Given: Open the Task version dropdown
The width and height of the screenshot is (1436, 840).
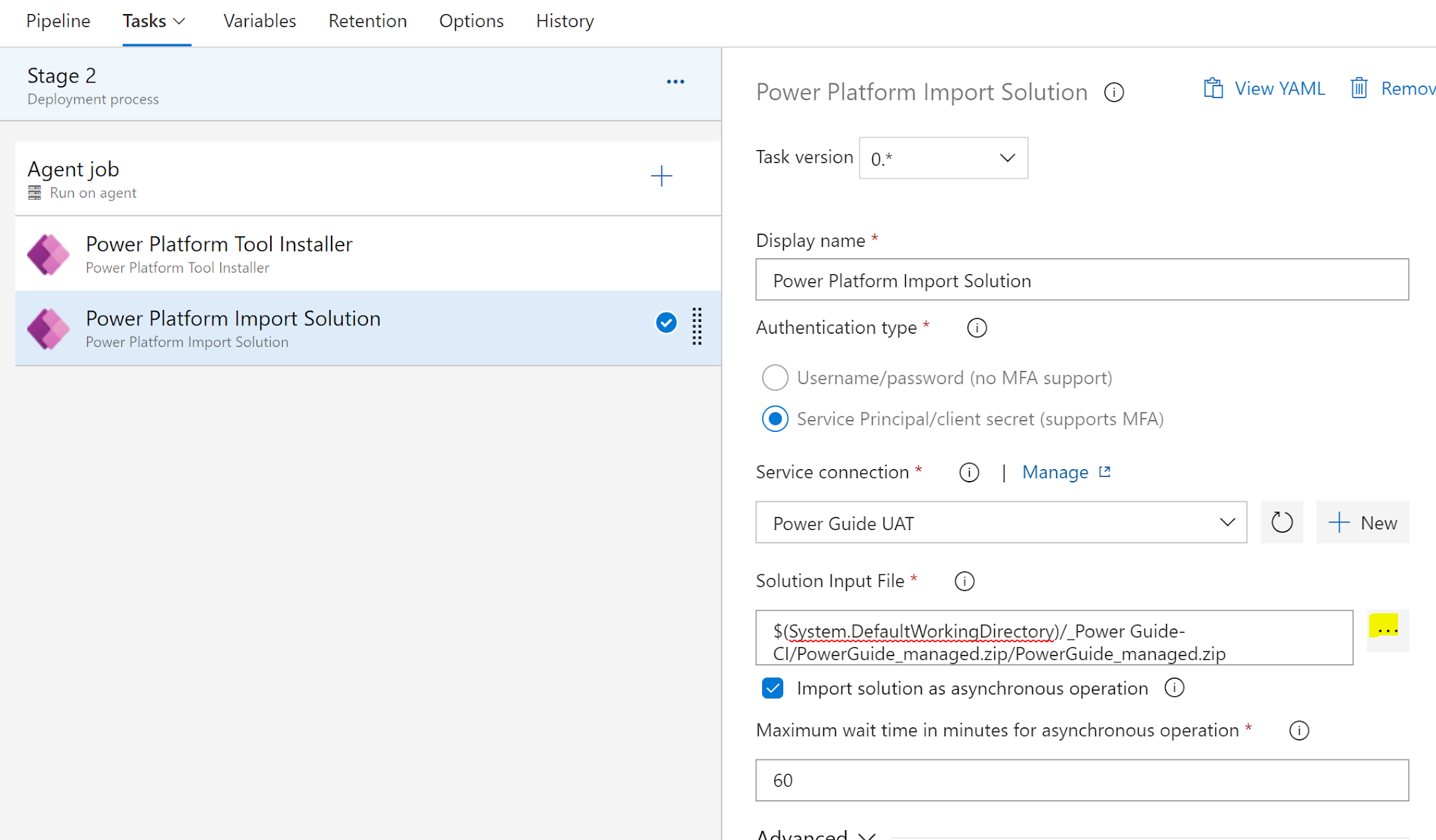Looking at the screenshot, I should [x=943, y=158].
